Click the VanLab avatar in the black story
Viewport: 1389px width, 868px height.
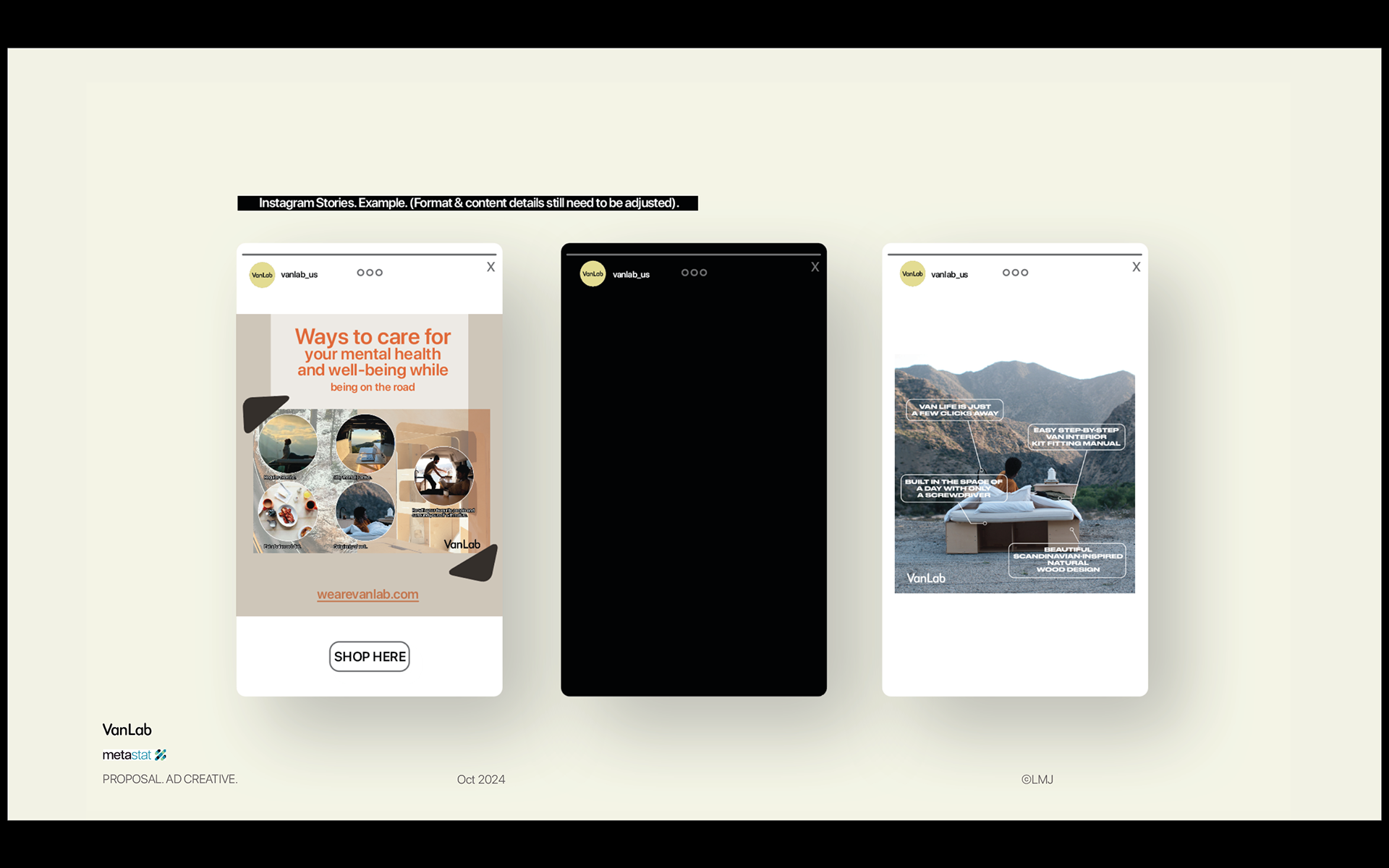point(592,273)
